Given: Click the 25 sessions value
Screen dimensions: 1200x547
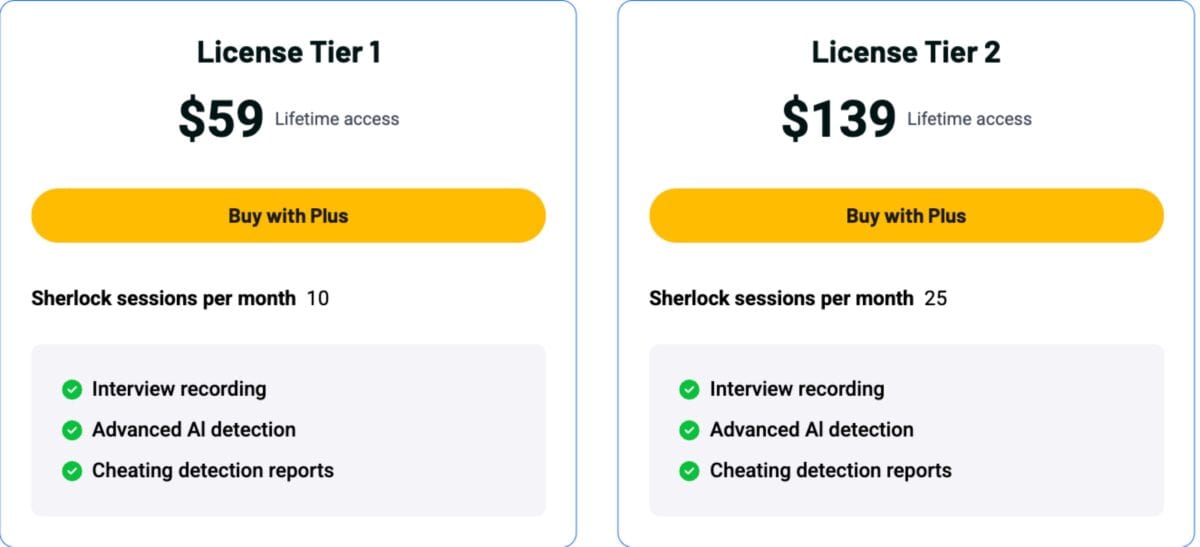Looking at the screenshot, I should pyautogui.click(x=936, y=298).
